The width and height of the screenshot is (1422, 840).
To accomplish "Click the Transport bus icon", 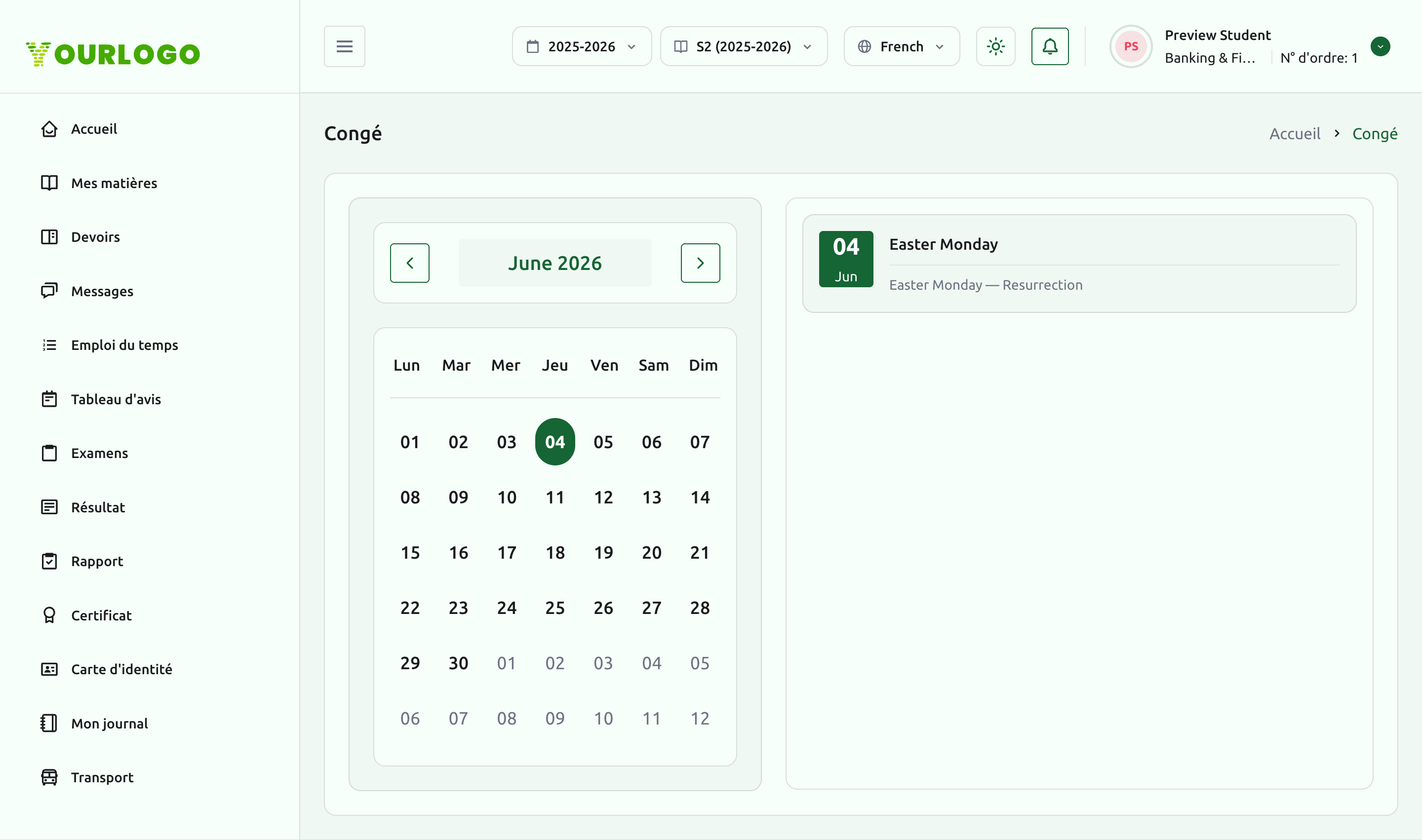I will [x=49, y=777].
